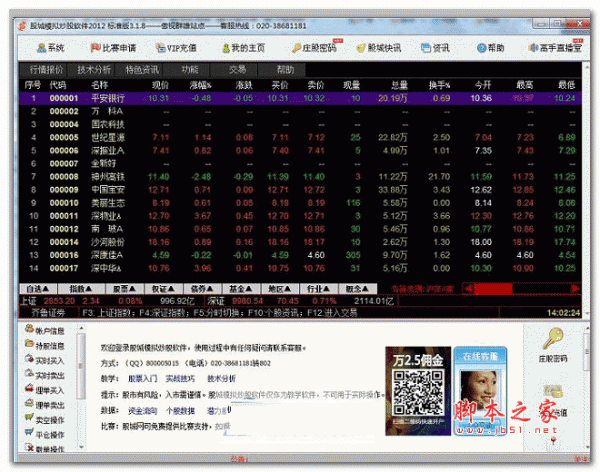Viewport: 600px width, 472px height.
Task: Open the 个股数据 data link
Action: [x=180, y=411]
